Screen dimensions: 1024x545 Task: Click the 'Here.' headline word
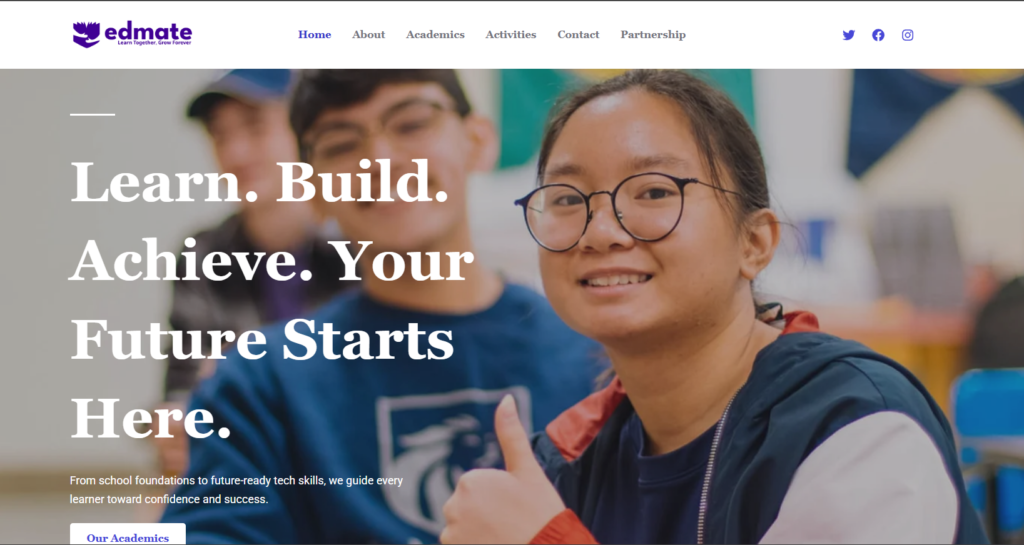[x=151, y=418]
